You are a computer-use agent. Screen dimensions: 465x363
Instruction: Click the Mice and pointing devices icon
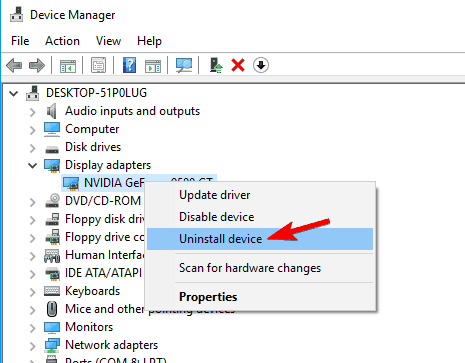(52, 309)
